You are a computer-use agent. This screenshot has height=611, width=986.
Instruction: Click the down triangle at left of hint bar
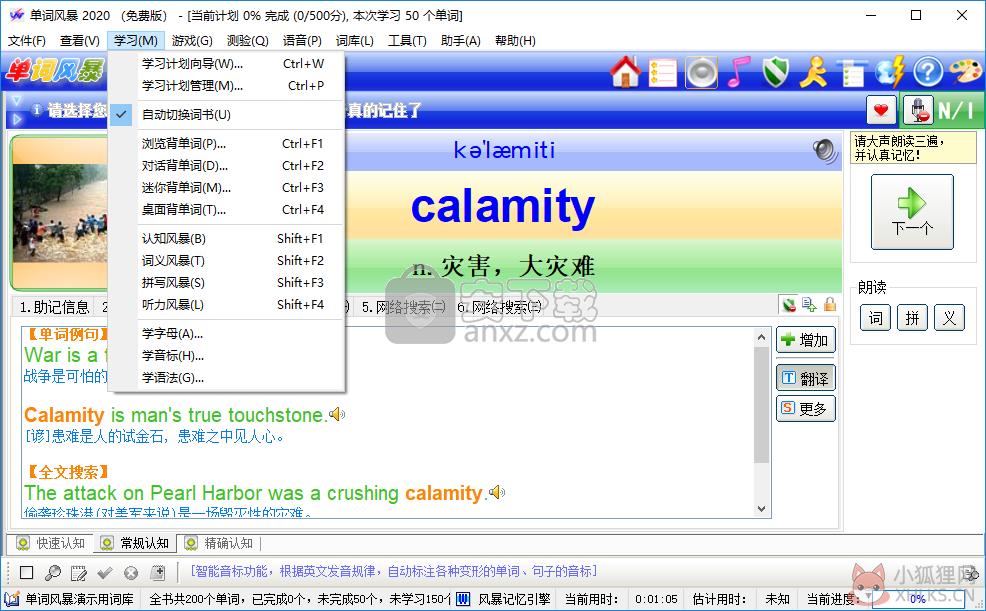tap(17, 101)
